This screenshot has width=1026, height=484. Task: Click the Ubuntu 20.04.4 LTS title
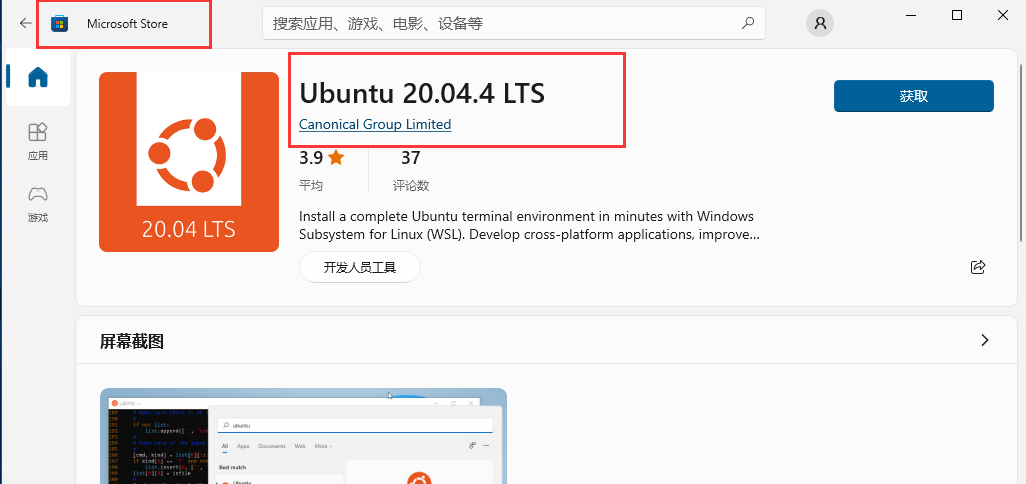(x=422, y=94)
